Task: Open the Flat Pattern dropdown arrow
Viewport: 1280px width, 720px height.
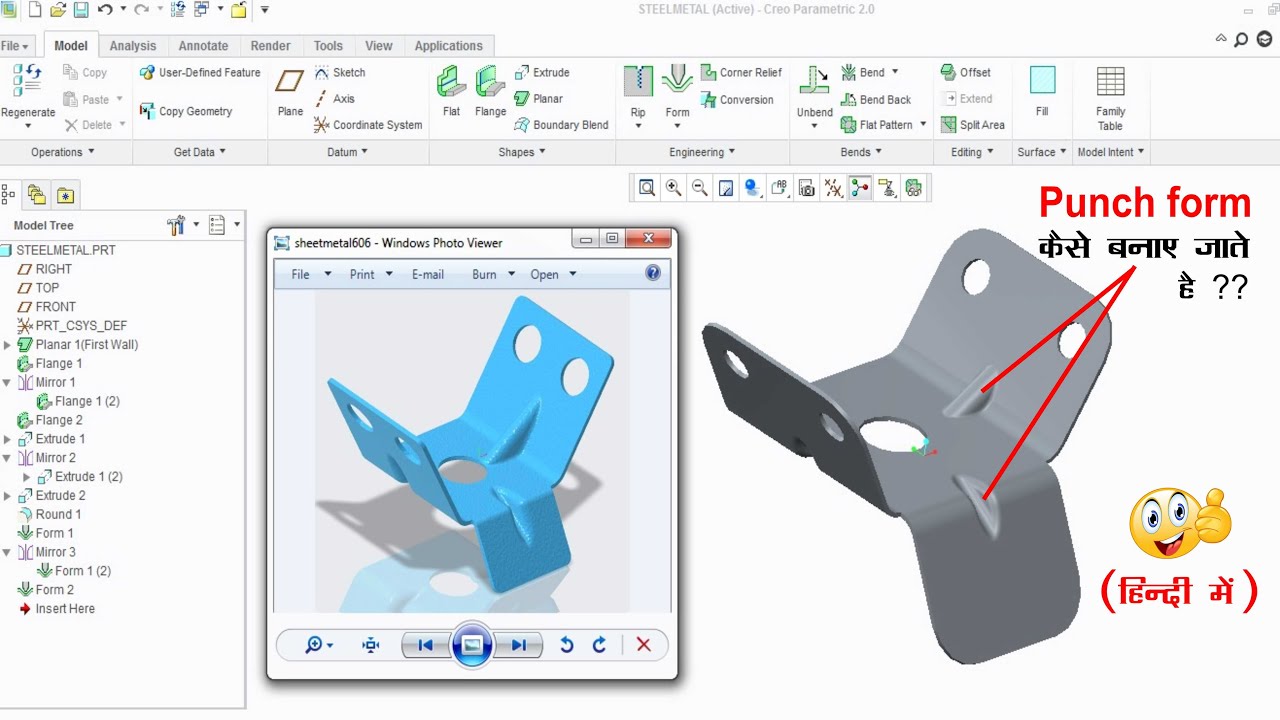Action: coord(923,125)
